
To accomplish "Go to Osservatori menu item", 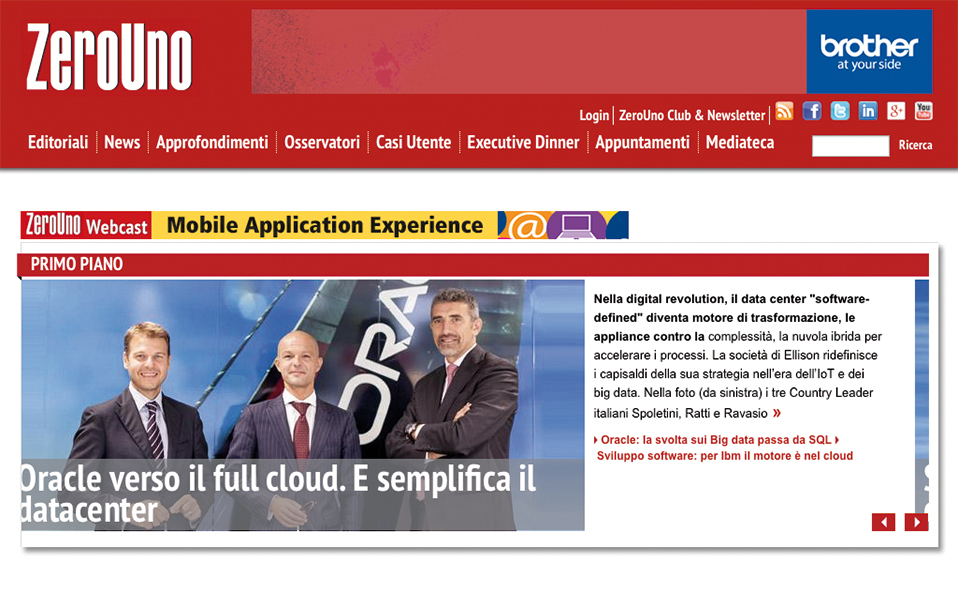I will click(322, 142).
